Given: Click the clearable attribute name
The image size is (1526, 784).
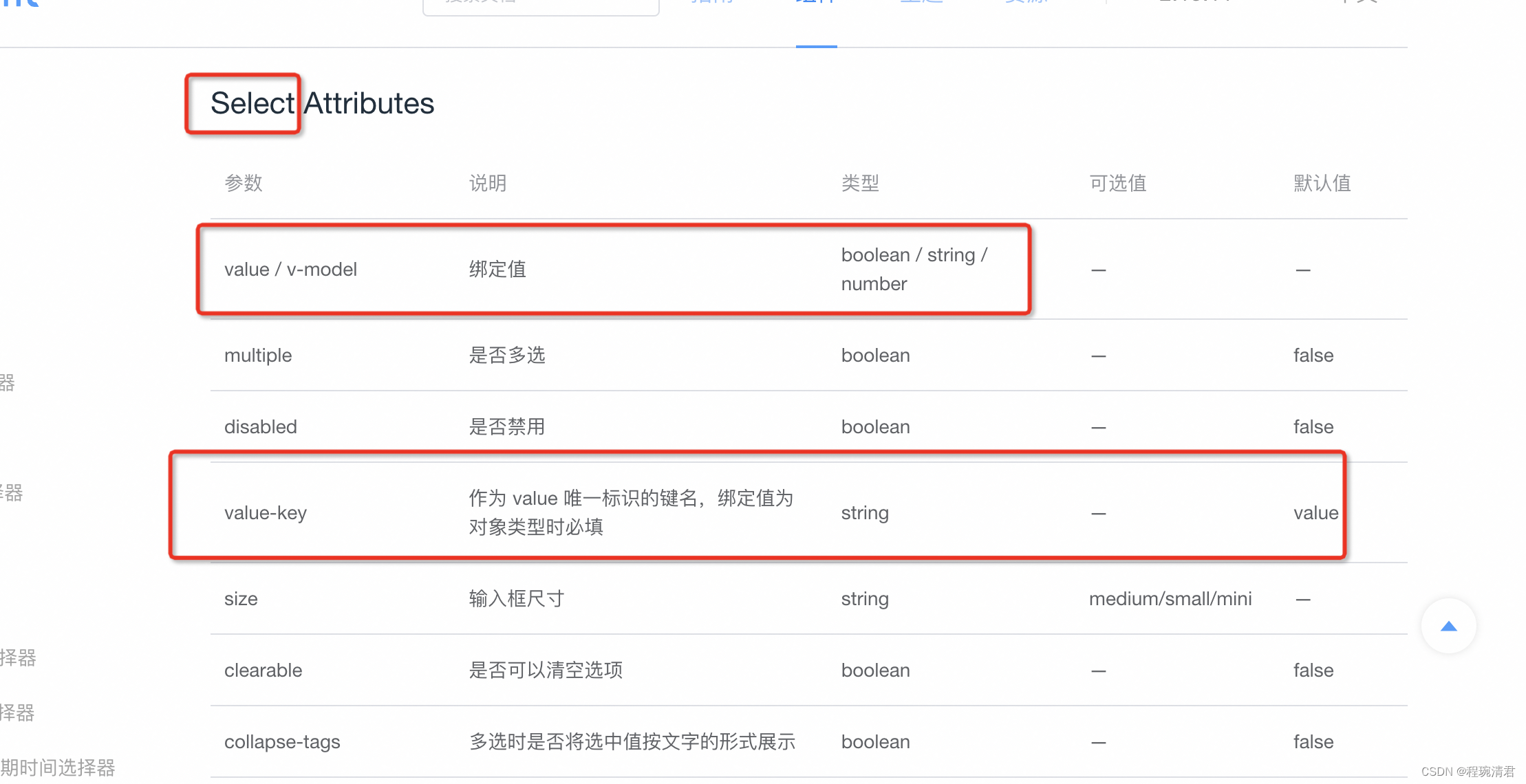Looking at the screenshot, I should tap(263, 670).
